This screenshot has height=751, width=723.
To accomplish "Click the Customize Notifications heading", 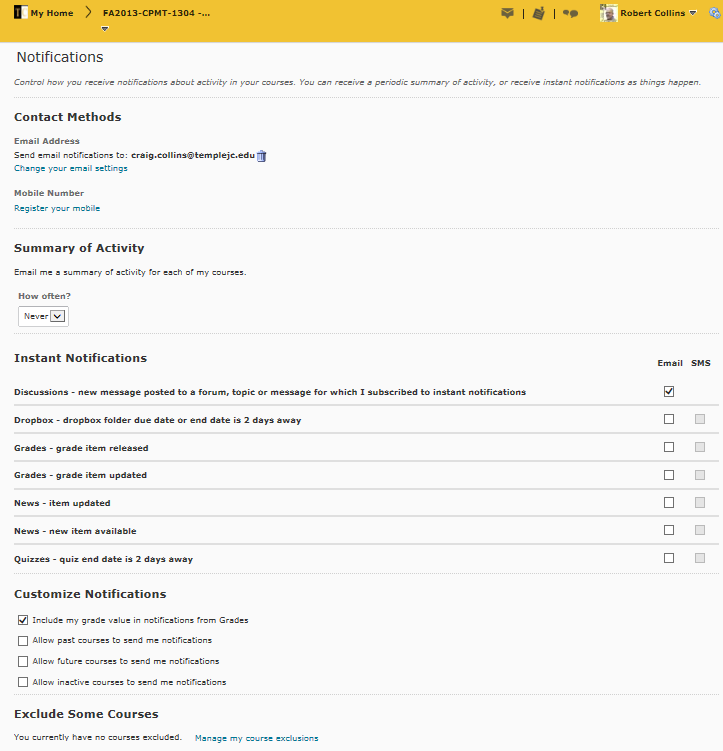I will [90, 594].
